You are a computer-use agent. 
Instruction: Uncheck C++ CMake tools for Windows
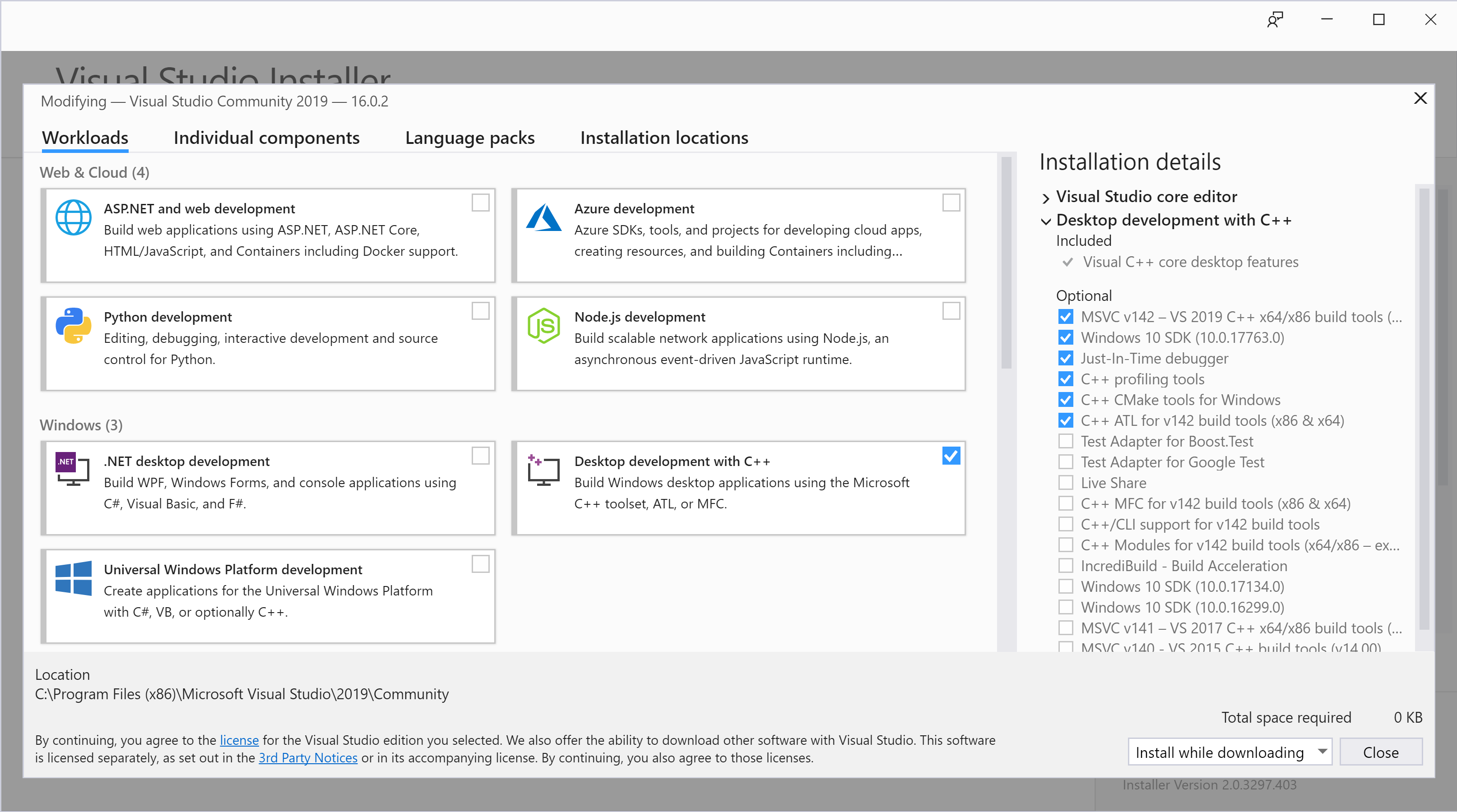pyautogui.click(x=1066, y=400)
